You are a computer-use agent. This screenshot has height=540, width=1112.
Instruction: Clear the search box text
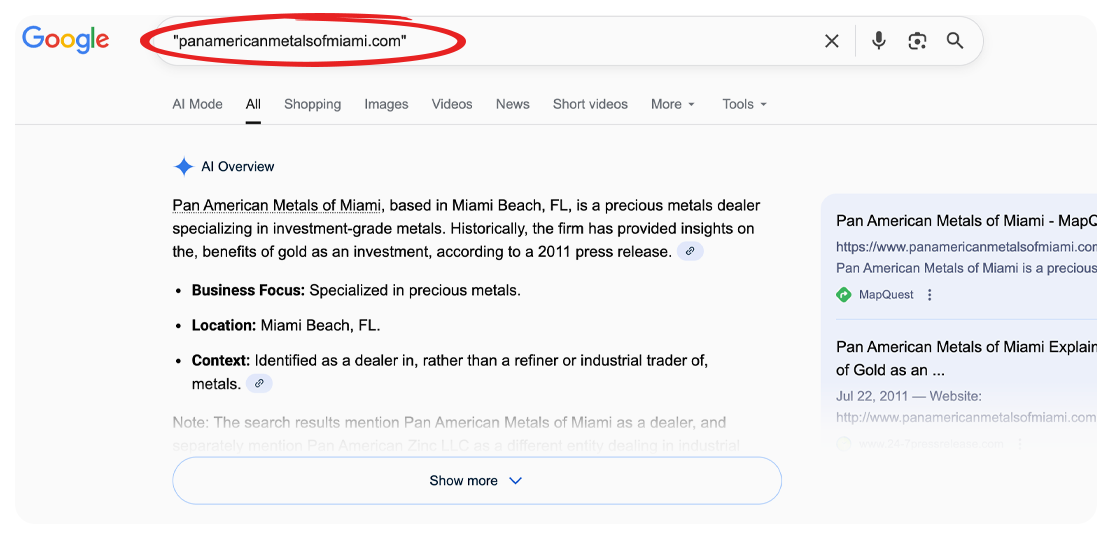831,41
